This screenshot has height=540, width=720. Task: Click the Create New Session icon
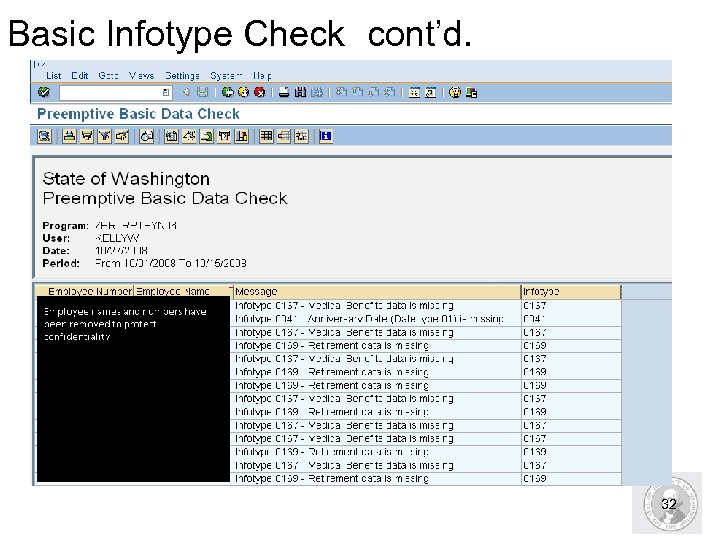coord(414,92)
